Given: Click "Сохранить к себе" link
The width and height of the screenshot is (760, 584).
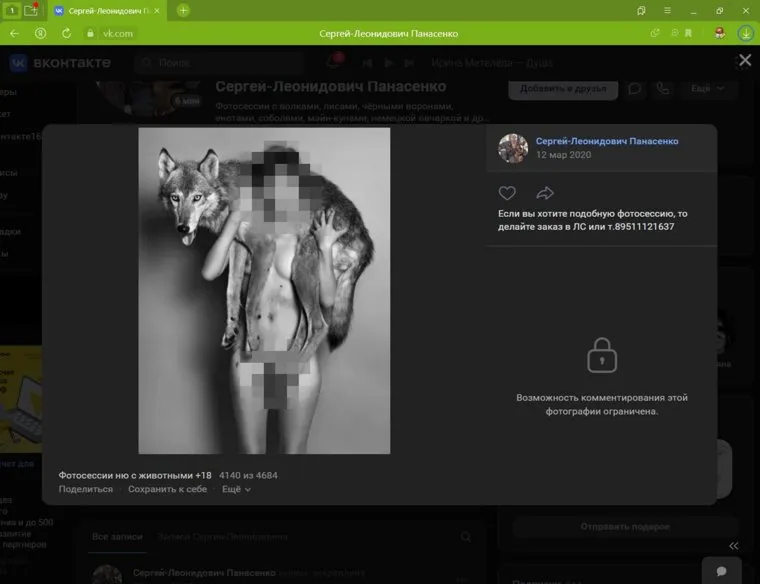Looking at the screenshot, I should 167,489.
